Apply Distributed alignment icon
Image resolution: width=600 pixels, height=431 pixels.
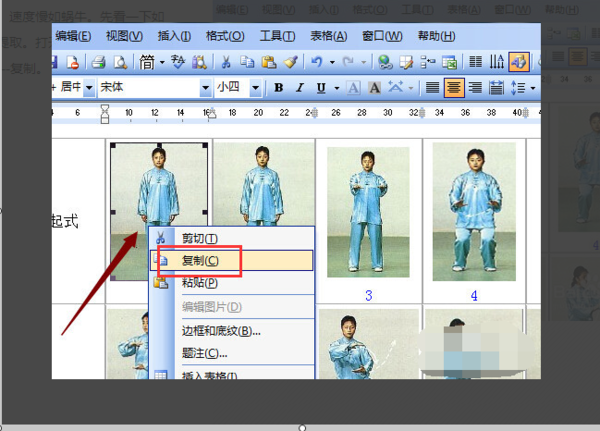496,88
